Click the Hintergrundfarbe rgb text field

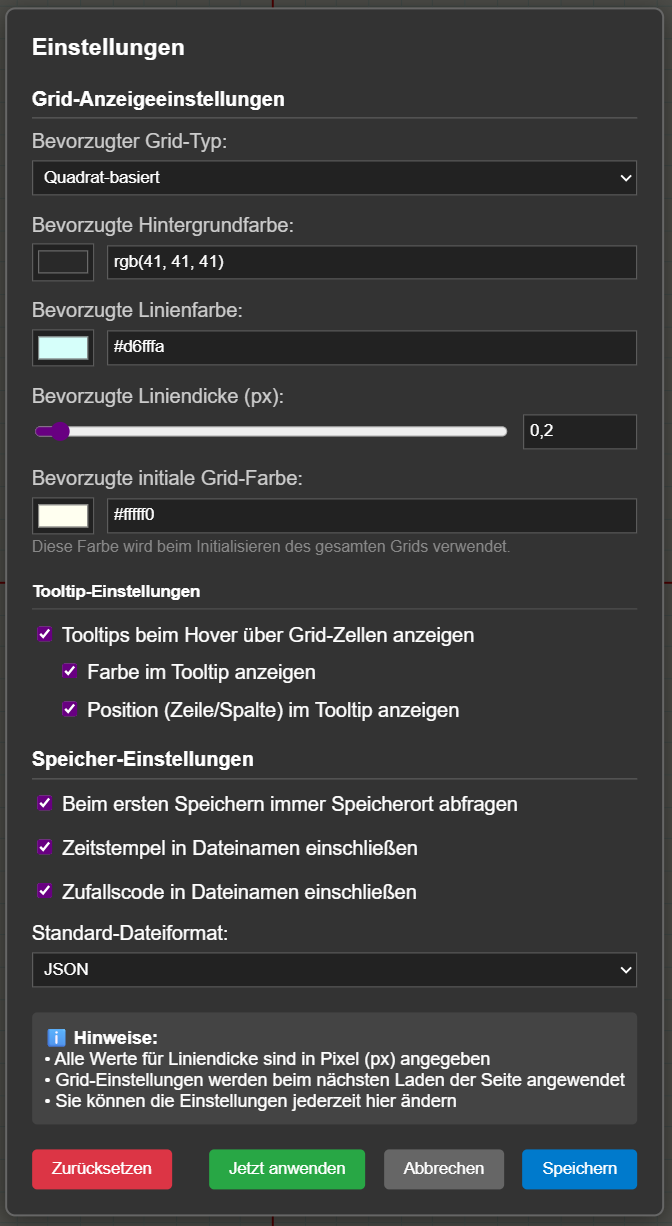pyautogui.click(x=371, y=262)
